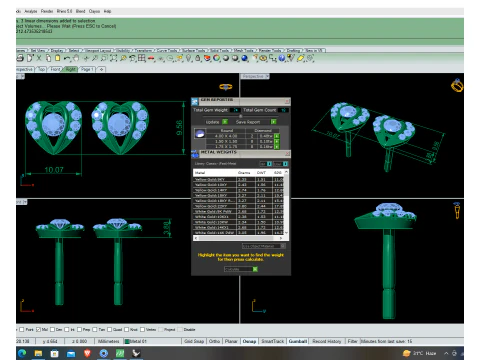The width and height of the screenshot is (480, 360).
Task: Click the yellow pencil icon in toolbar
Action: coord(300,58)
